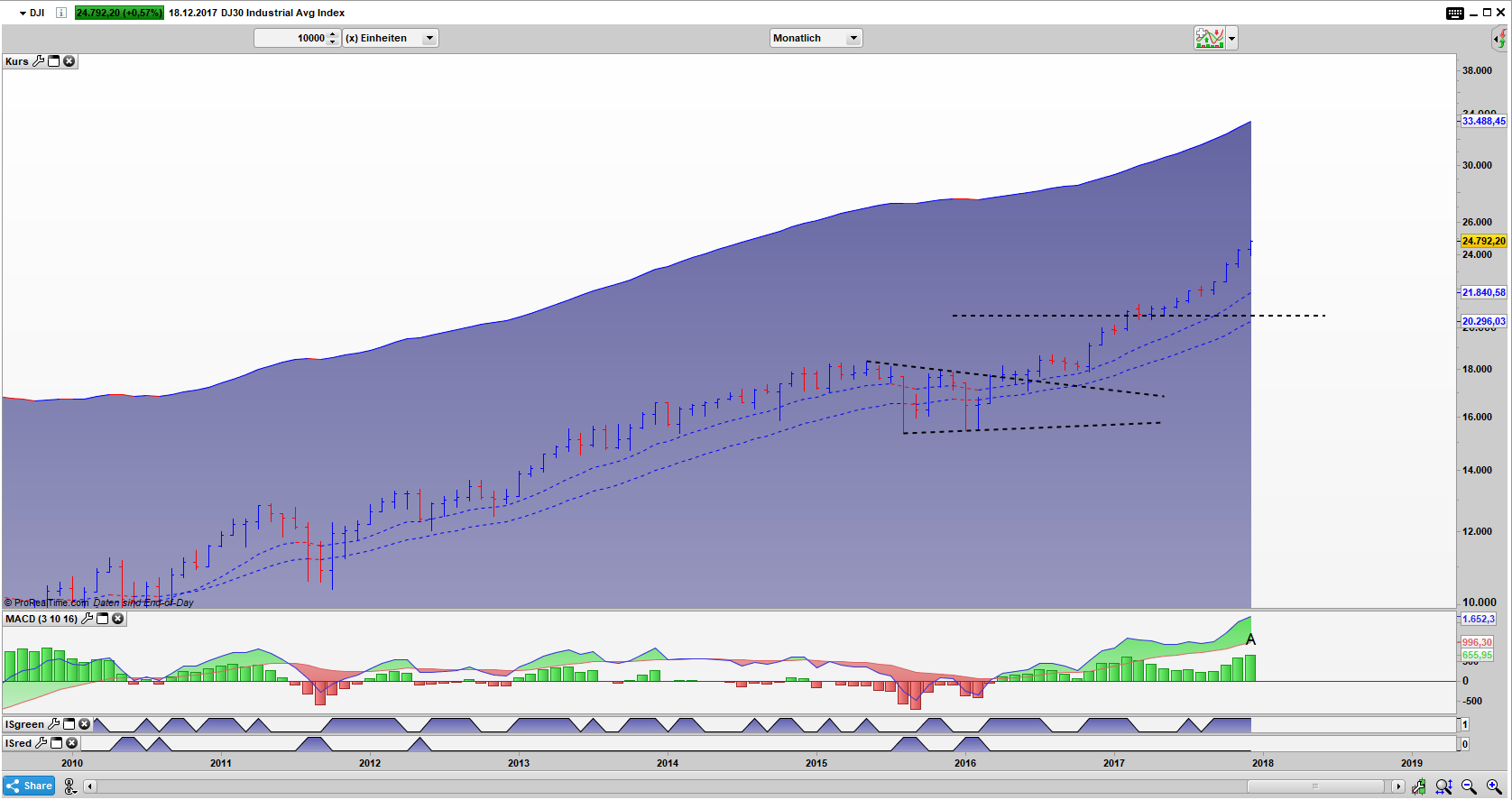Remove the ISred indicator panel
This screenshot has height=800, width=1512.
71,743
